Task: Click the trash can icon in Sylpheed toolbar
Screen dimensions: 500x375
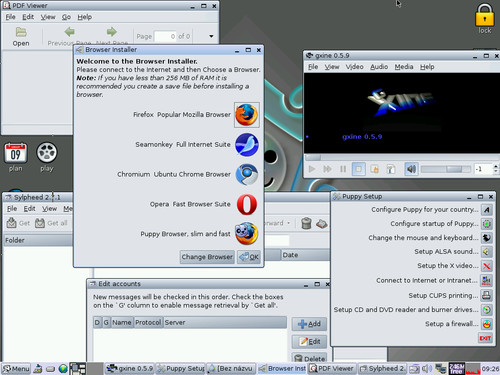Action: [306, 223]
